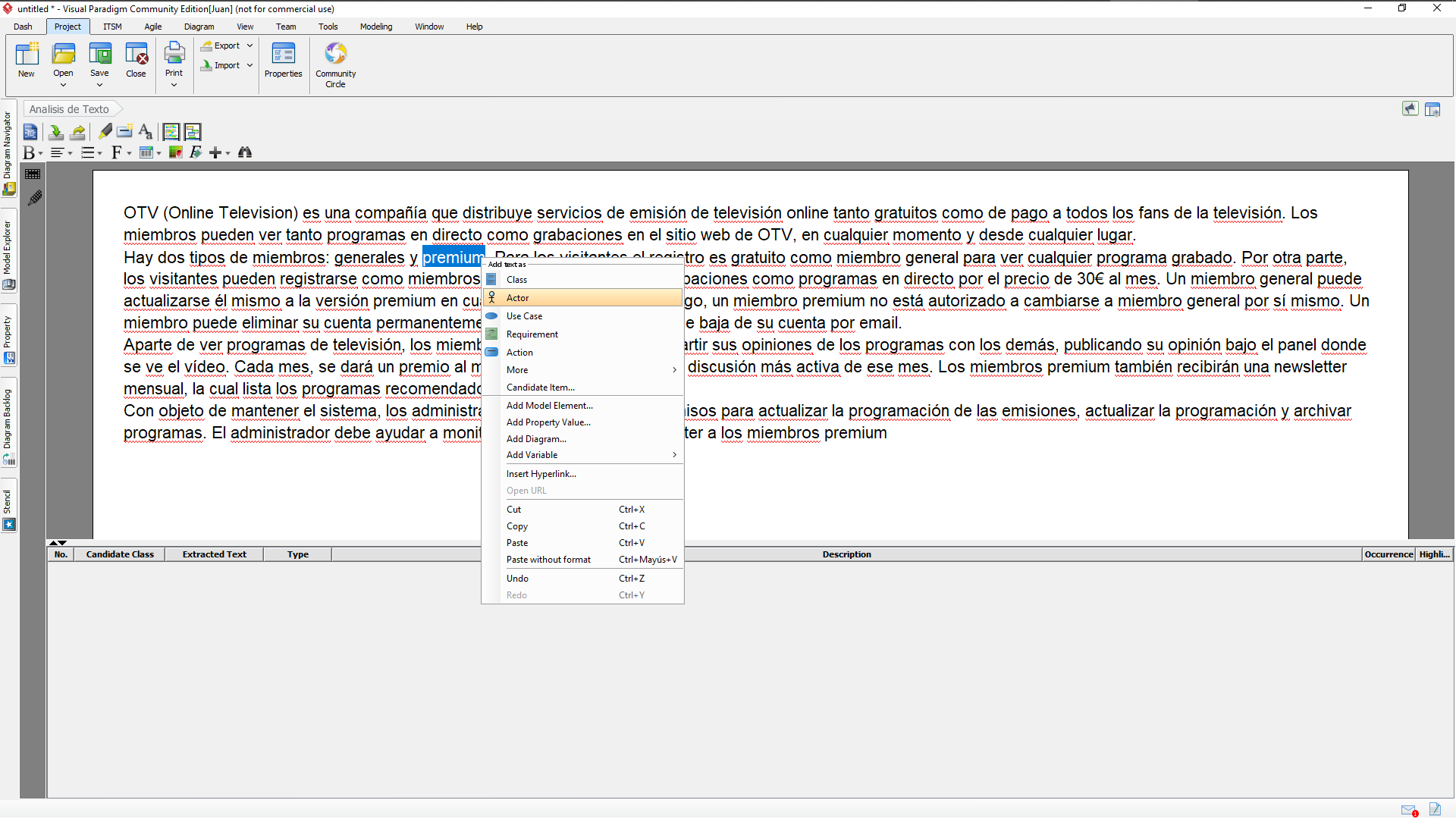
Task: Click the mail notification icon in status bar
Action: pos(1409,810)
